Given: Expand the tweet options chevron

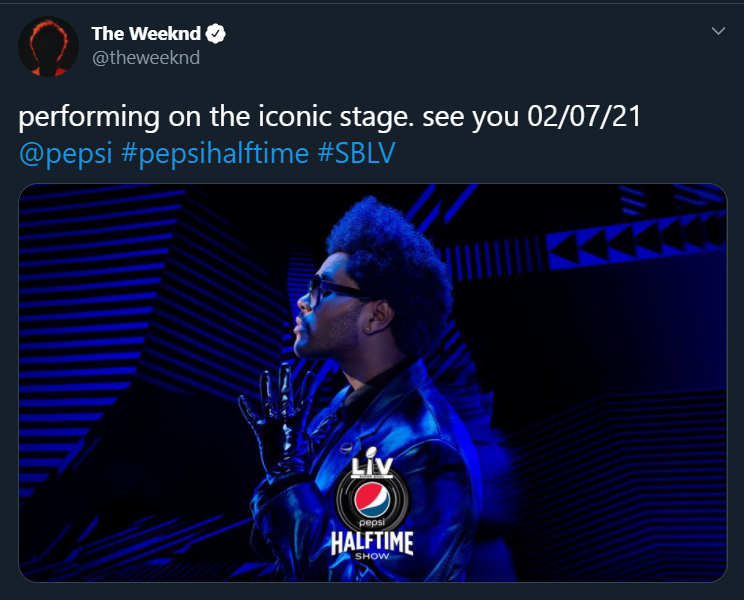Looking at the screenshot, I should [718, 31].
